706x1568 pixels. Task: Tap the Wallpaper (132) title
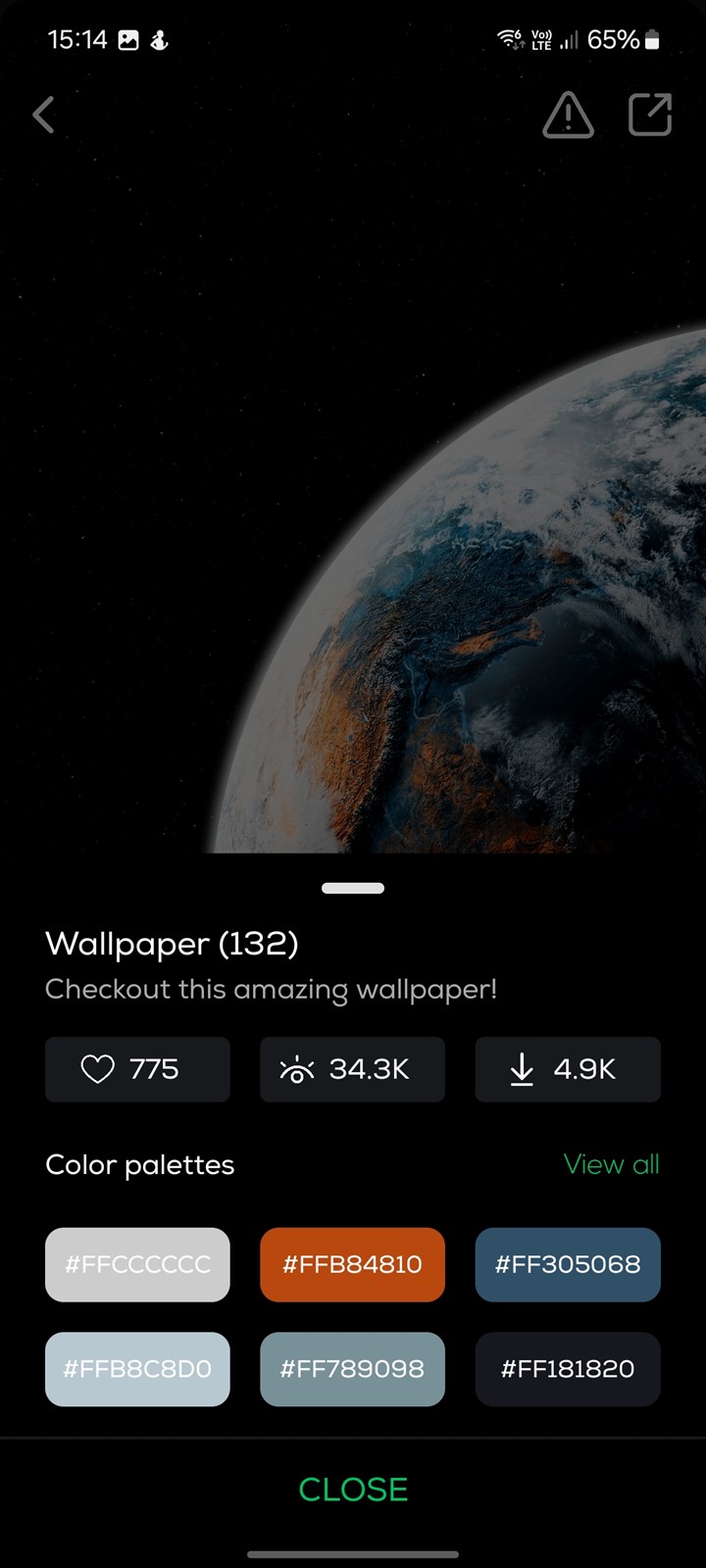click(x=172, y=944)
